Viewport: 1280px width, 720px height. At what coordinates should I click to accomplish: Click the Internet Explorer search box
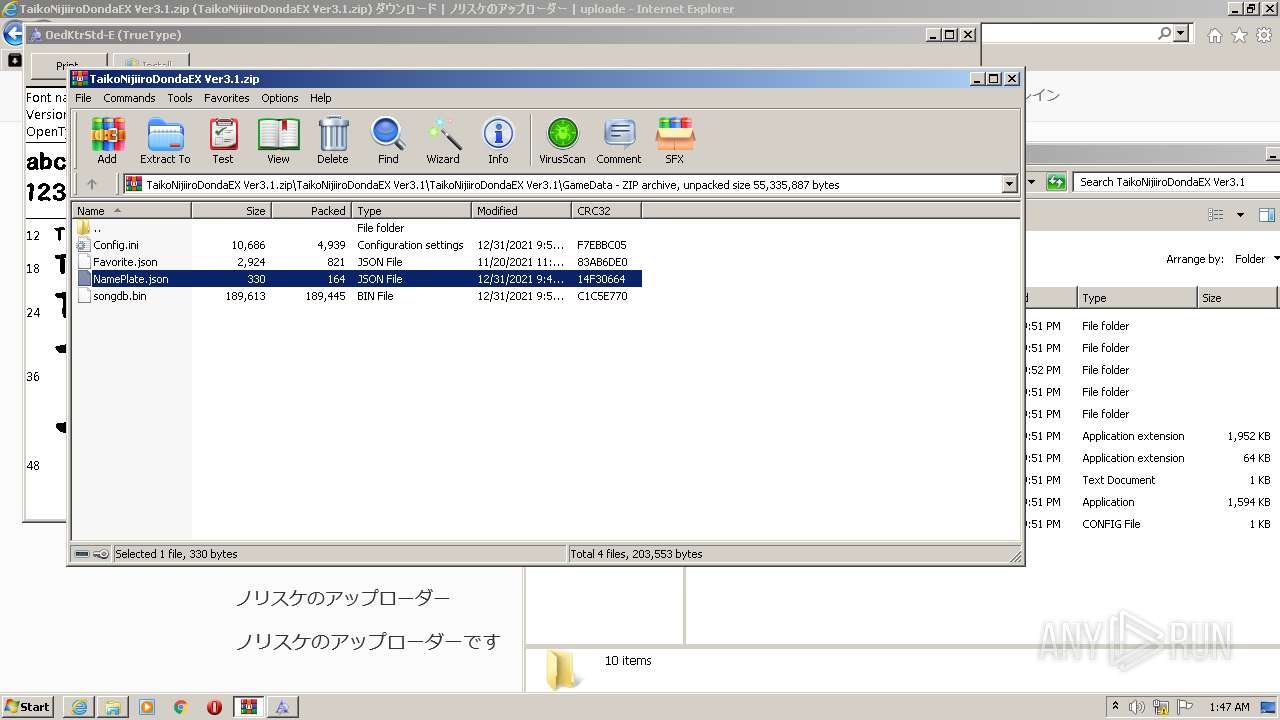coord(1069,34)
